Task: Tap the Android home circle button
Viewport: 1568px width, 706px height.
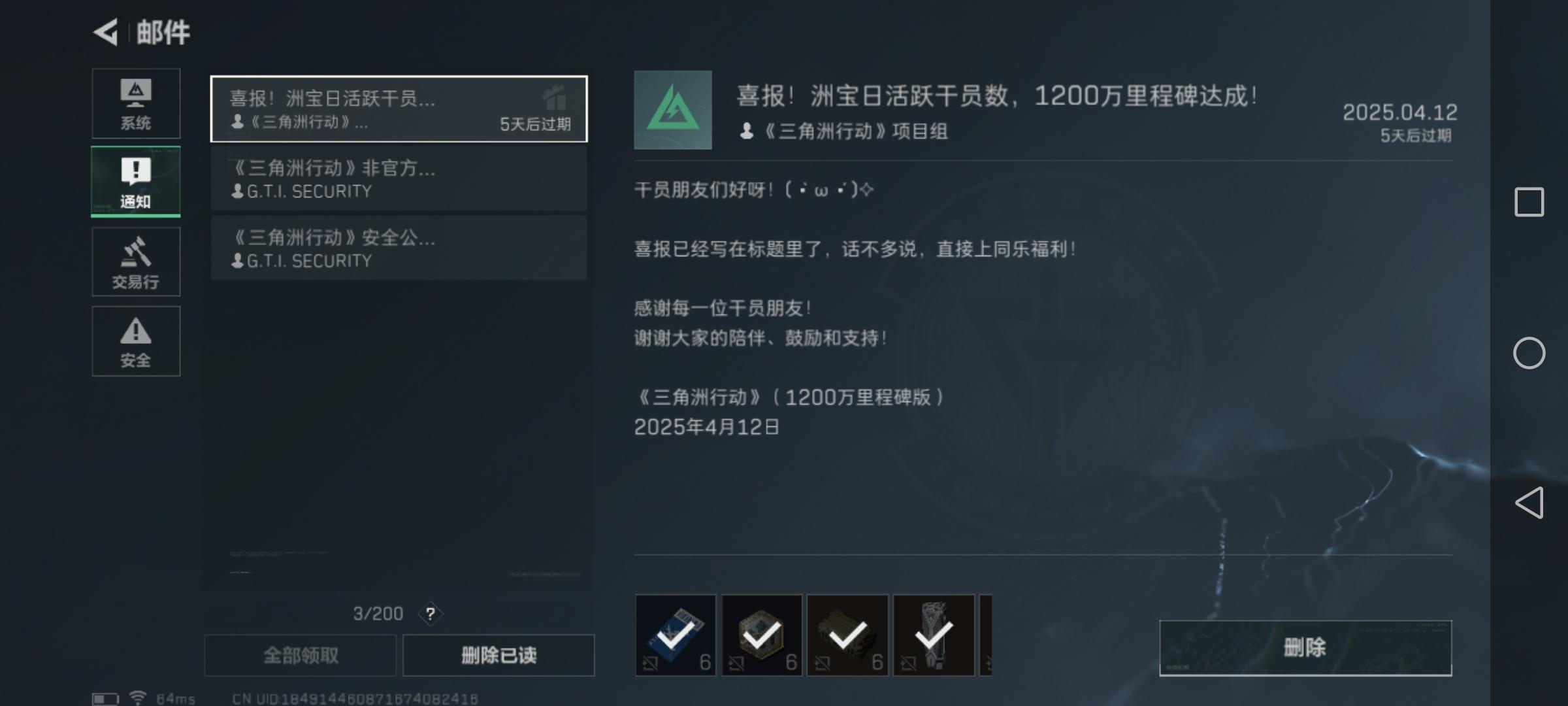Action: pos(1529,353)
